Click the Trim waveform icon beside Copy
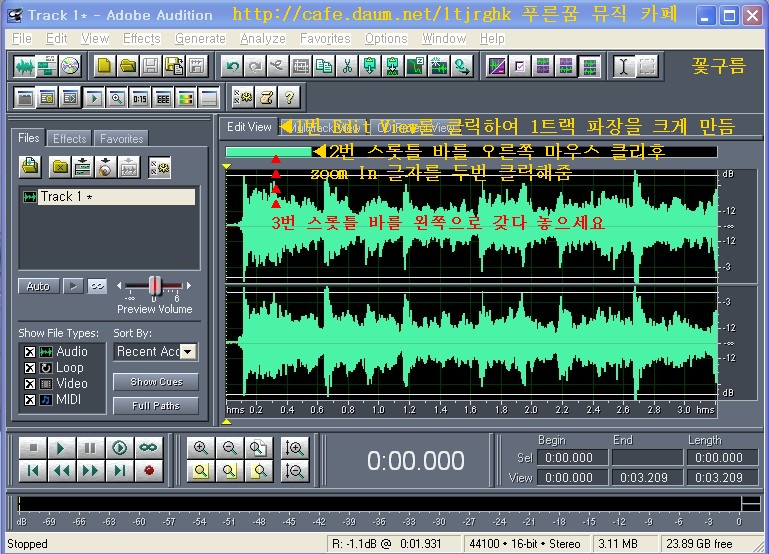This screenshot has height=554, width=769. pyautogui.click(x=301, y=66)
